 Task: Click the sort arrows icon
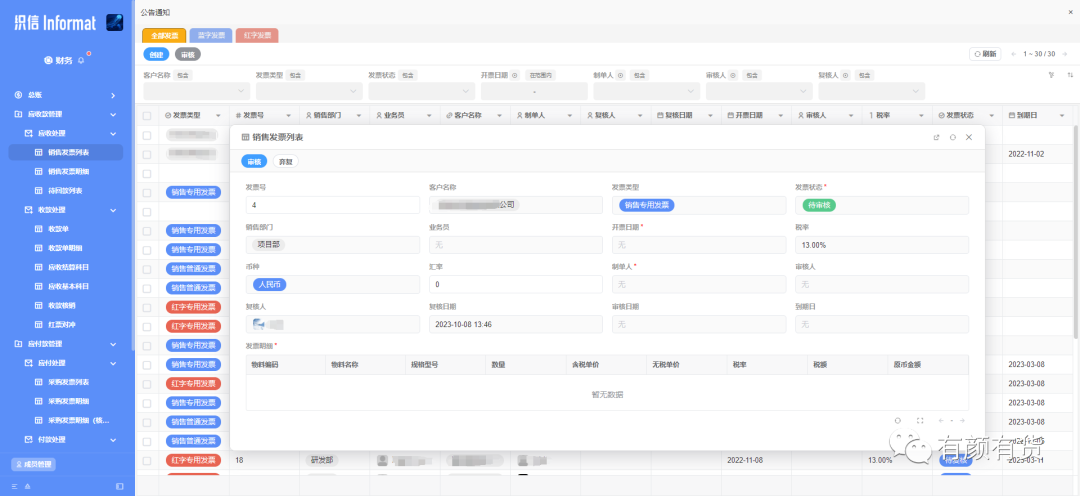[1070, 74]
